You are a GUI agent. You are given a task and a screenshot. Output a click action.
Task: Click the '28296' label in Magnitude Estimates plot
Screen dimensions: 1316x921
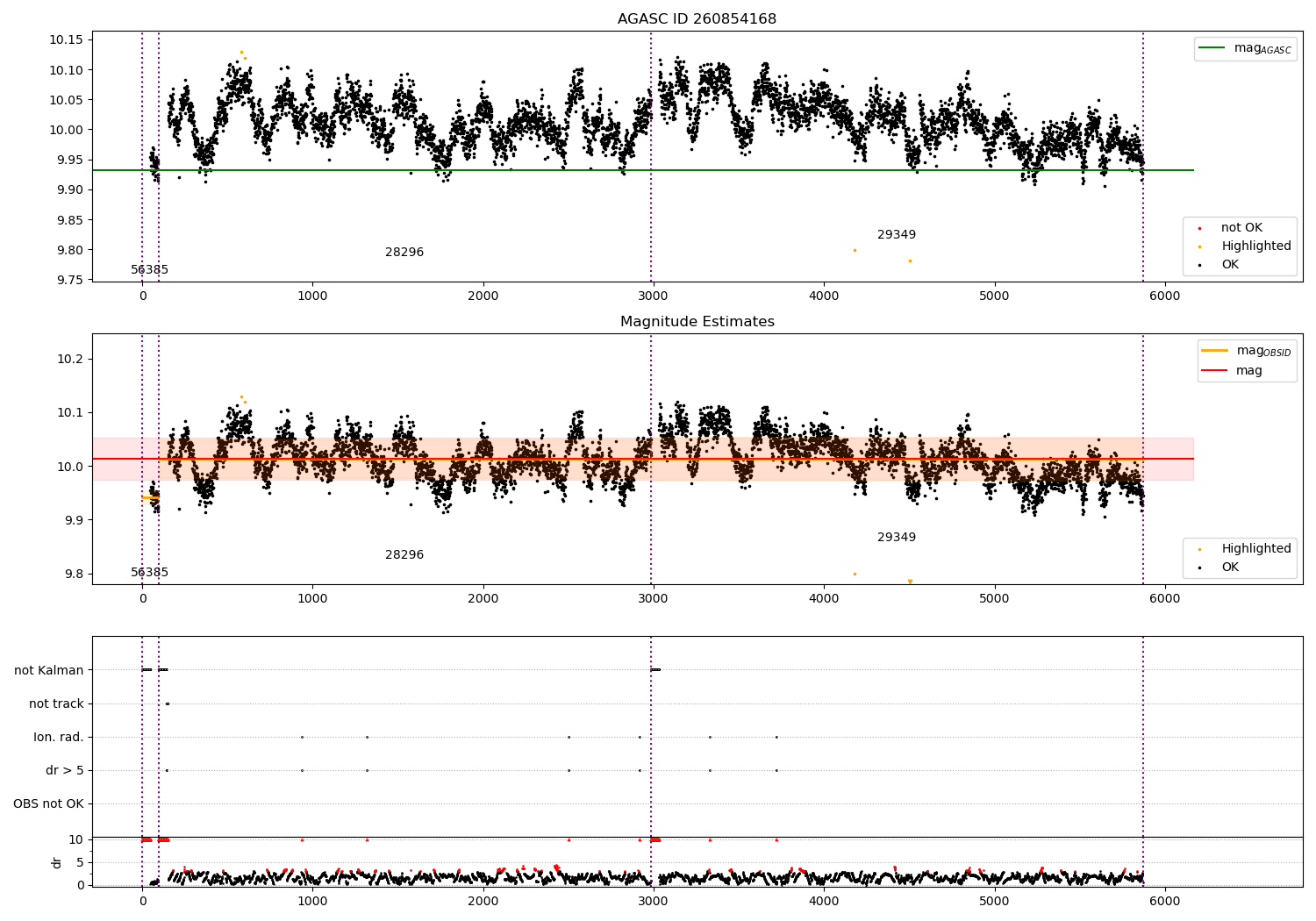point(404,555)
